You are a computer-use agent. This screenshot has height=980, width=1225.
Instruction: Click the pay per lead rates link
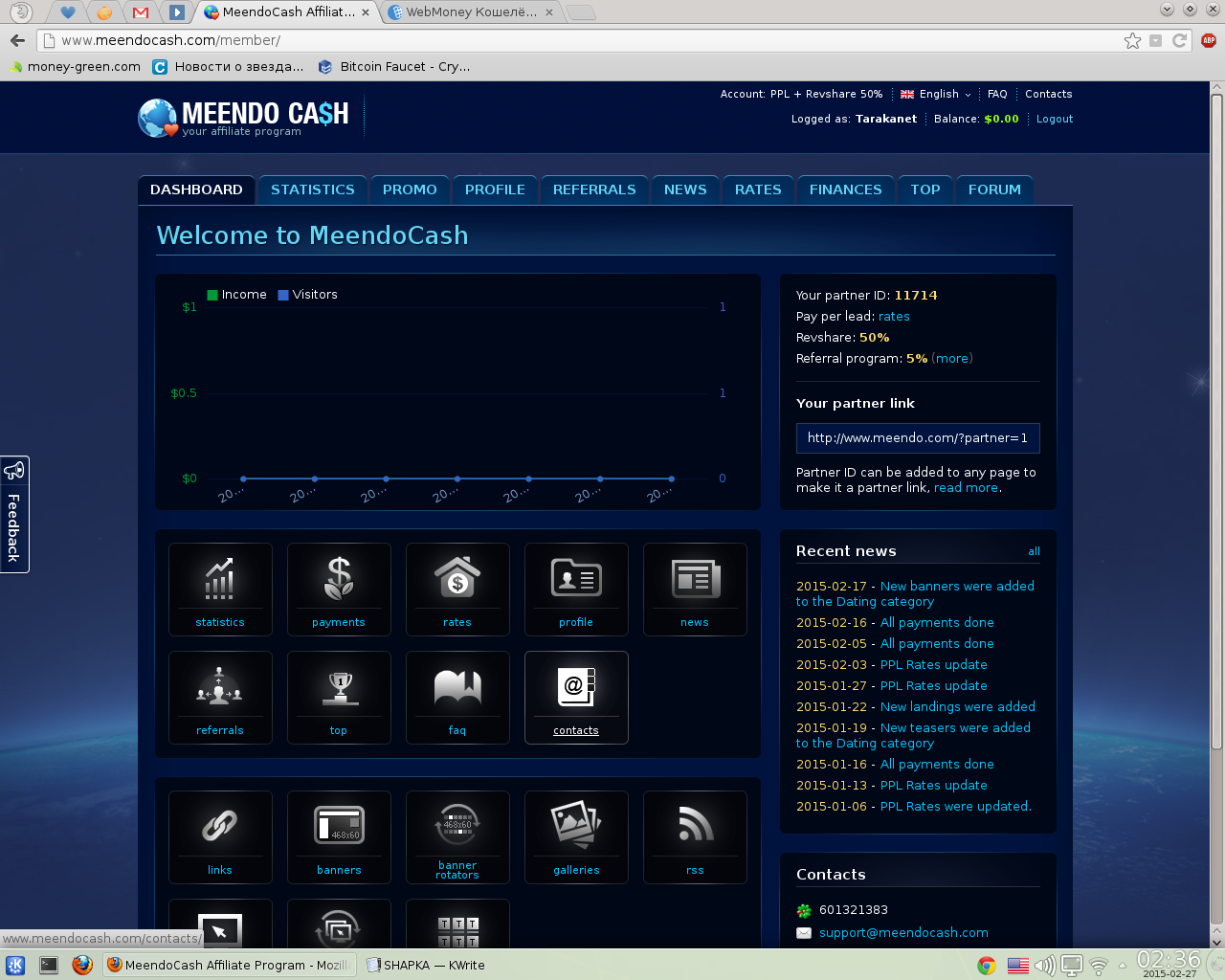(x=894, y=317)
